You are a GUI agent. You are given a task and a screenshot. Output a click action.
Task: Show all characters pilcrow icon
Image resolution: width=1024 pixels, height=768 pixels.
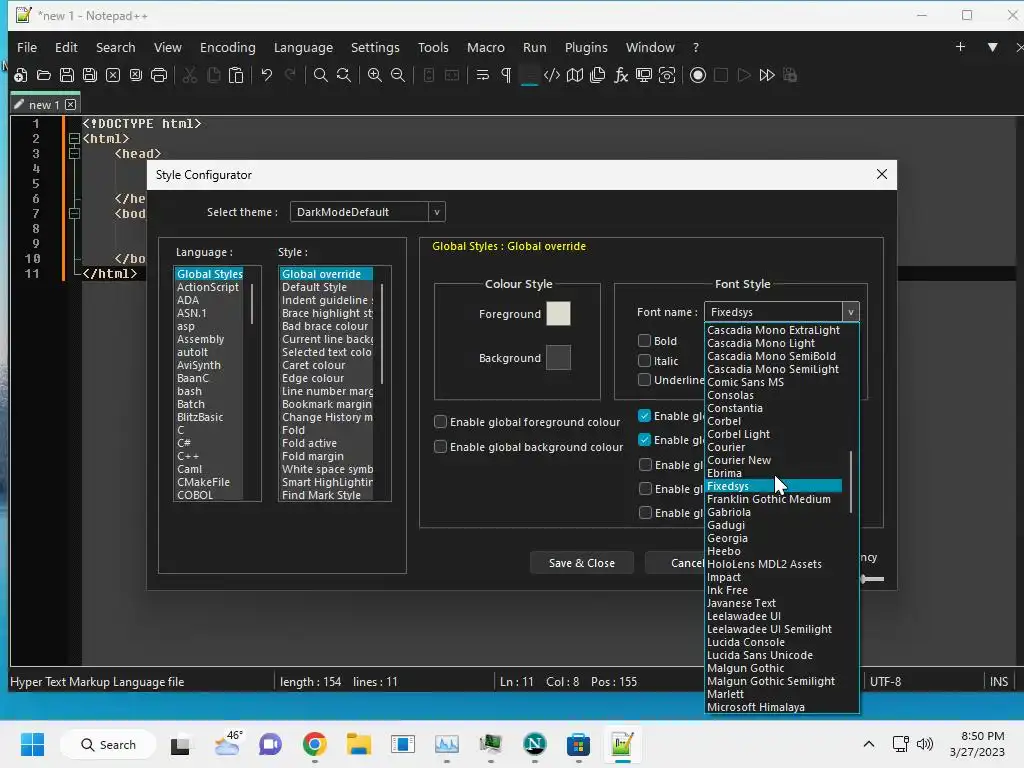click(506, 75)
